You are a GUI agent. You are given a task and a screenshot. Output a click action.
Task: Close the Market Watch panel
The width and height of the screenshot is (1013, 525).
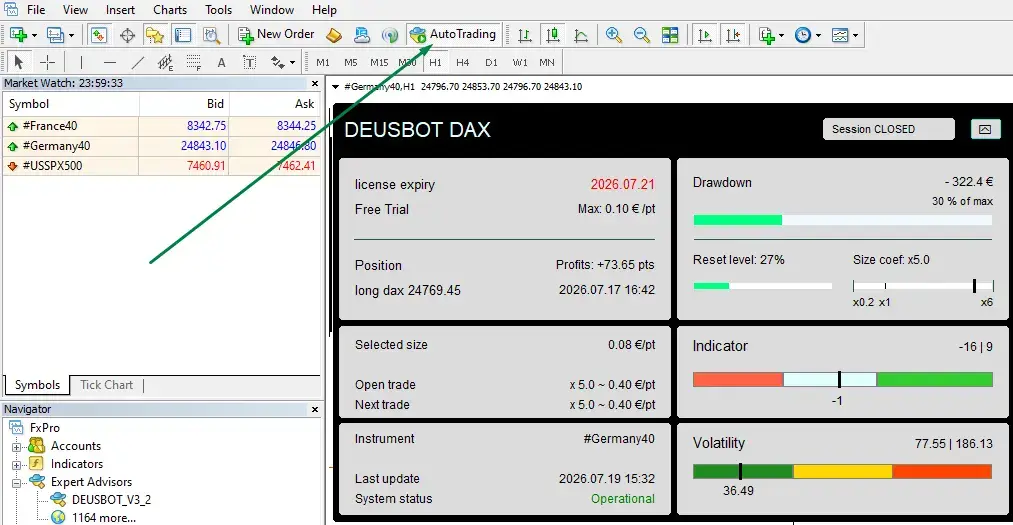315,83
